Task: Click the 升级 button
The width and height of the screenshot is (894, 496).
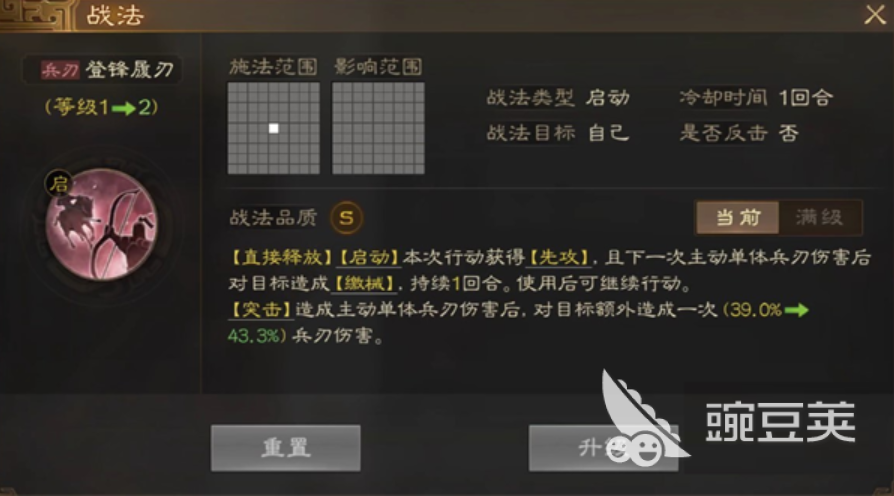Action: (604, 448)
